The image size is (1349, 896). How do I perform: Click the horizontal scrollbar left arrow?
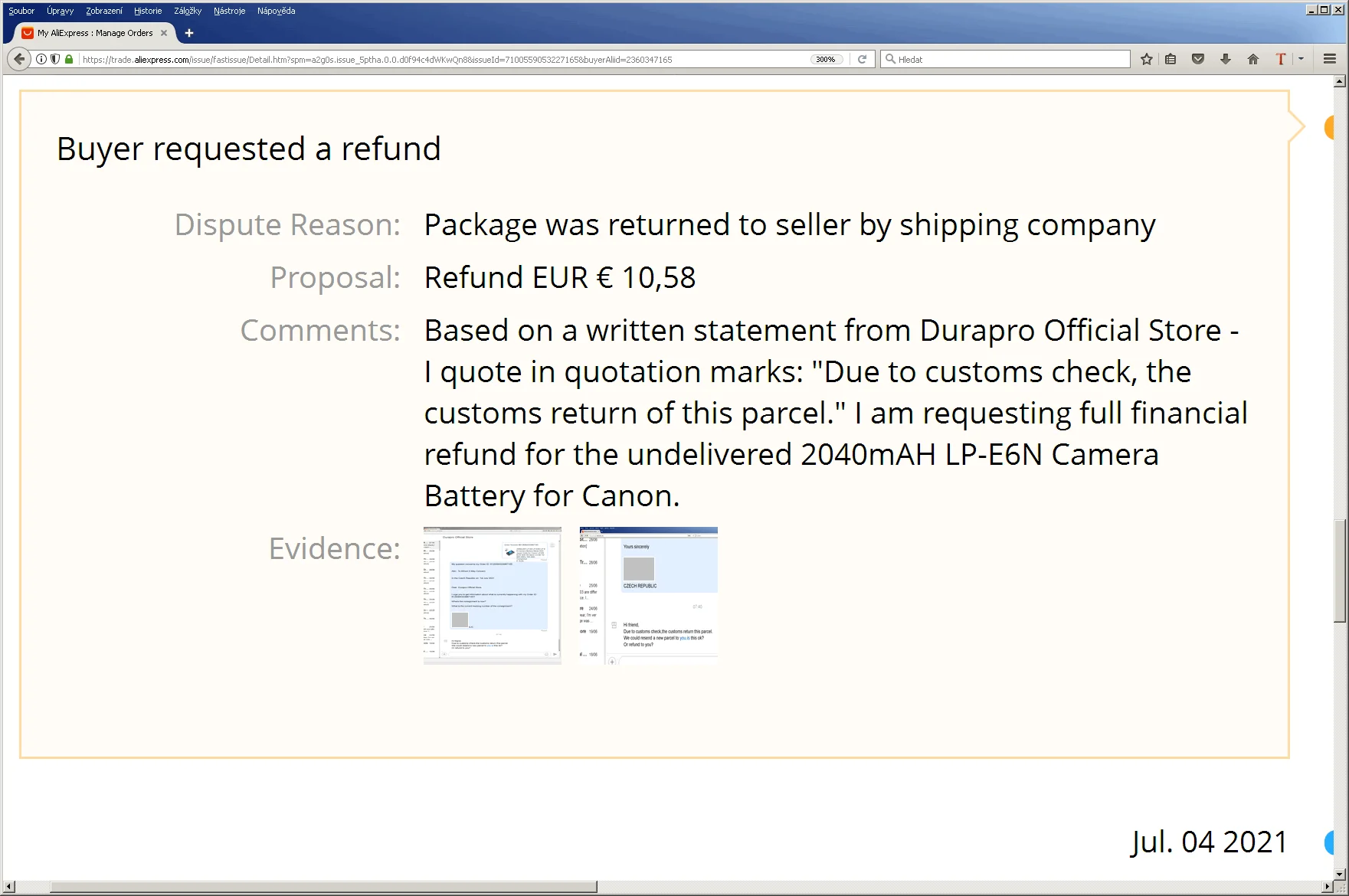pos(8,887)
